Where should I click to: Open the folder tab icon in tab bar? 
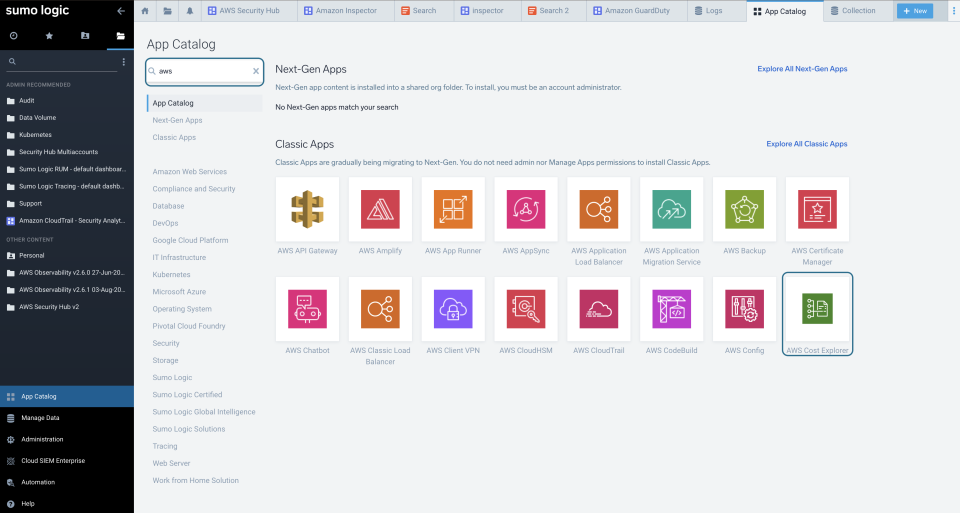[x=168, y=10]
